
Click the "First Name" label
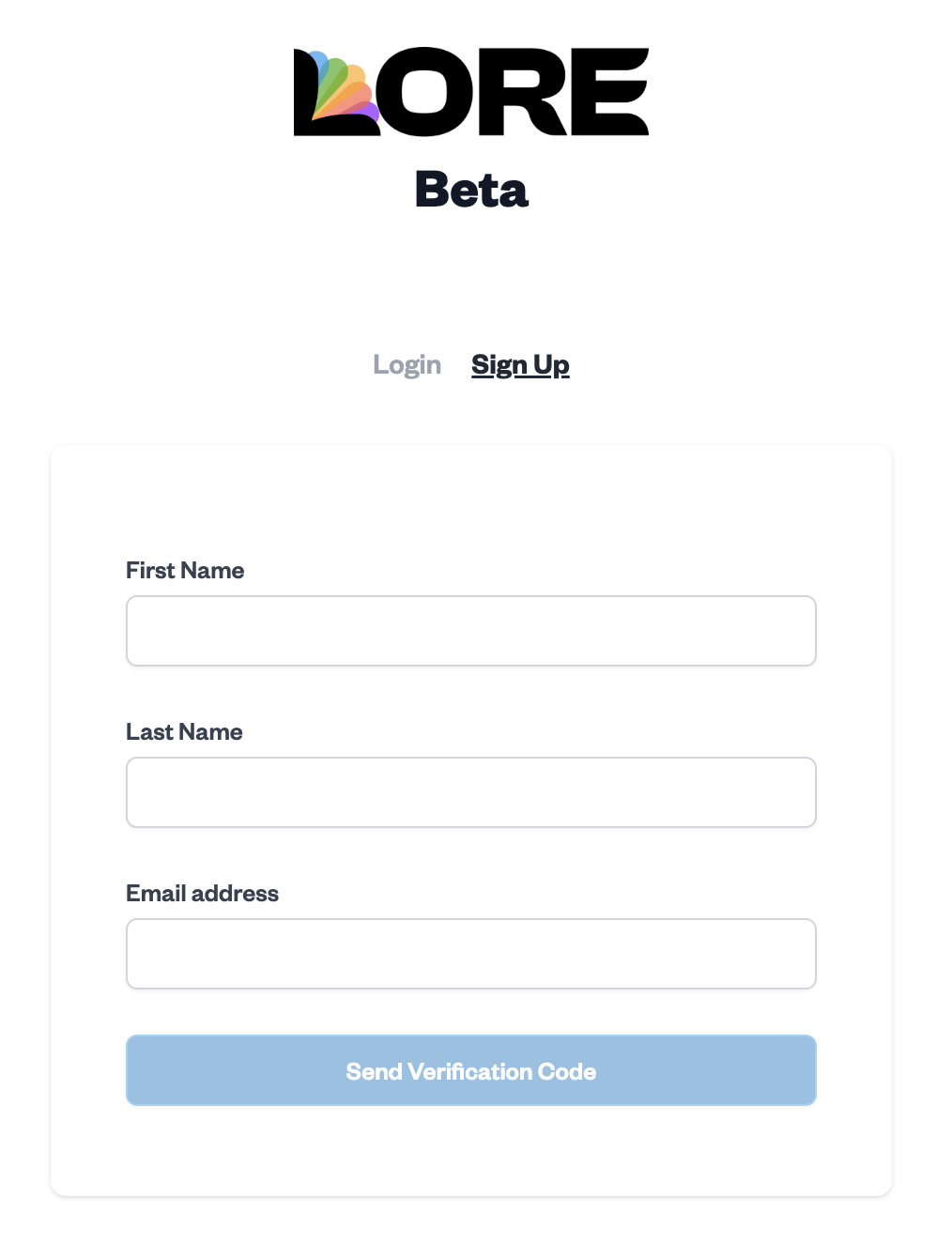click(x=185, y=571)
